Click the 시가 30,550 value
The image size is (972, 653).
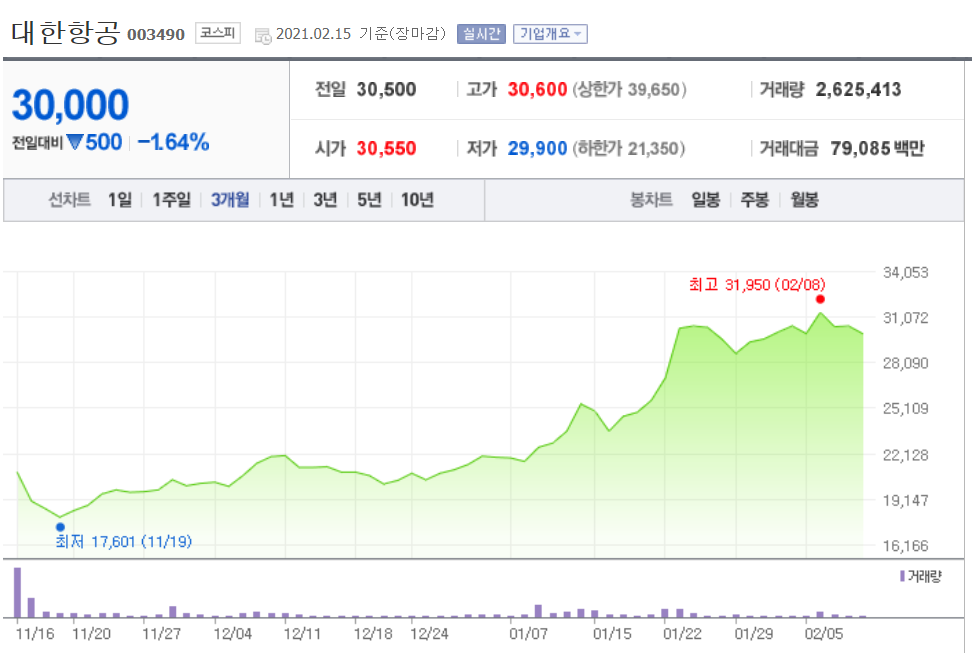tap(386, 148)
